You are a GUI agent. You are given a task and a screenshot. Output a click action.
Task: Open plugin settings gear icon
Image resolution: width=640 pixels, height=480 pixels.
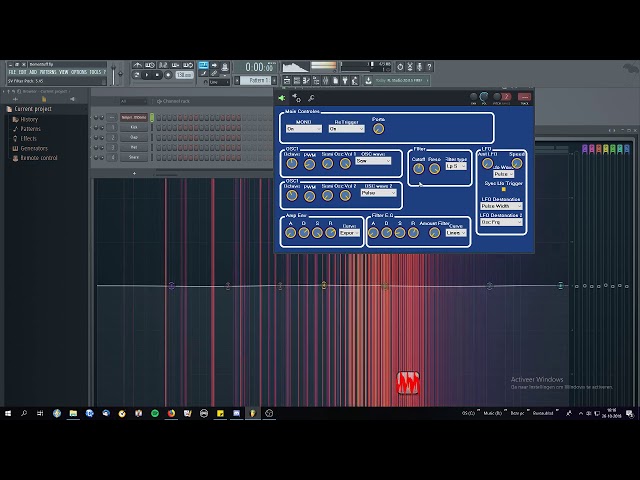click(297, 98)
